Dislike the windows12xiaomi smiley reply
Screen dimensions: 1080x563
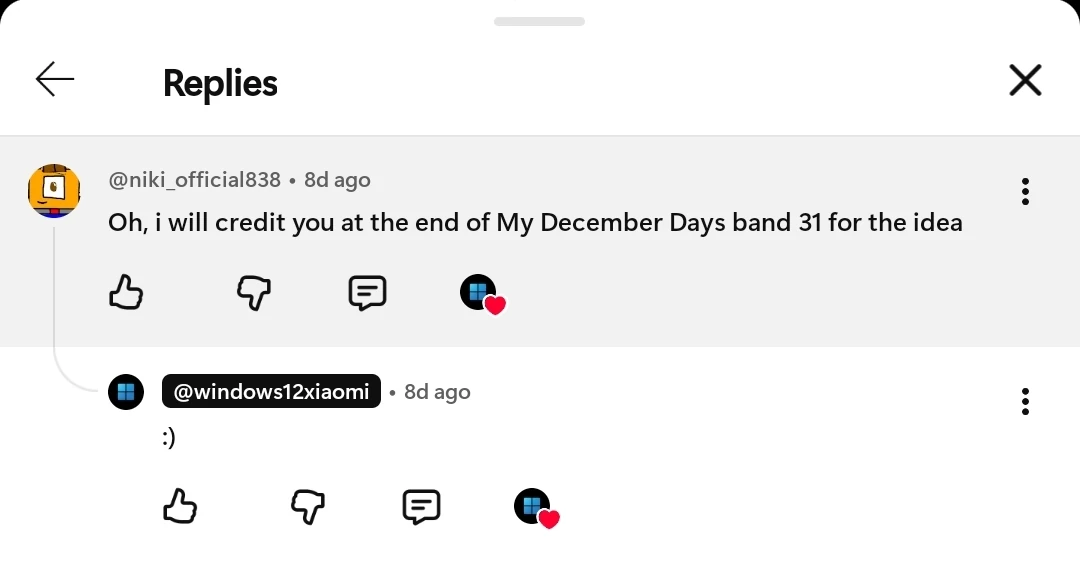pos(308,507)
